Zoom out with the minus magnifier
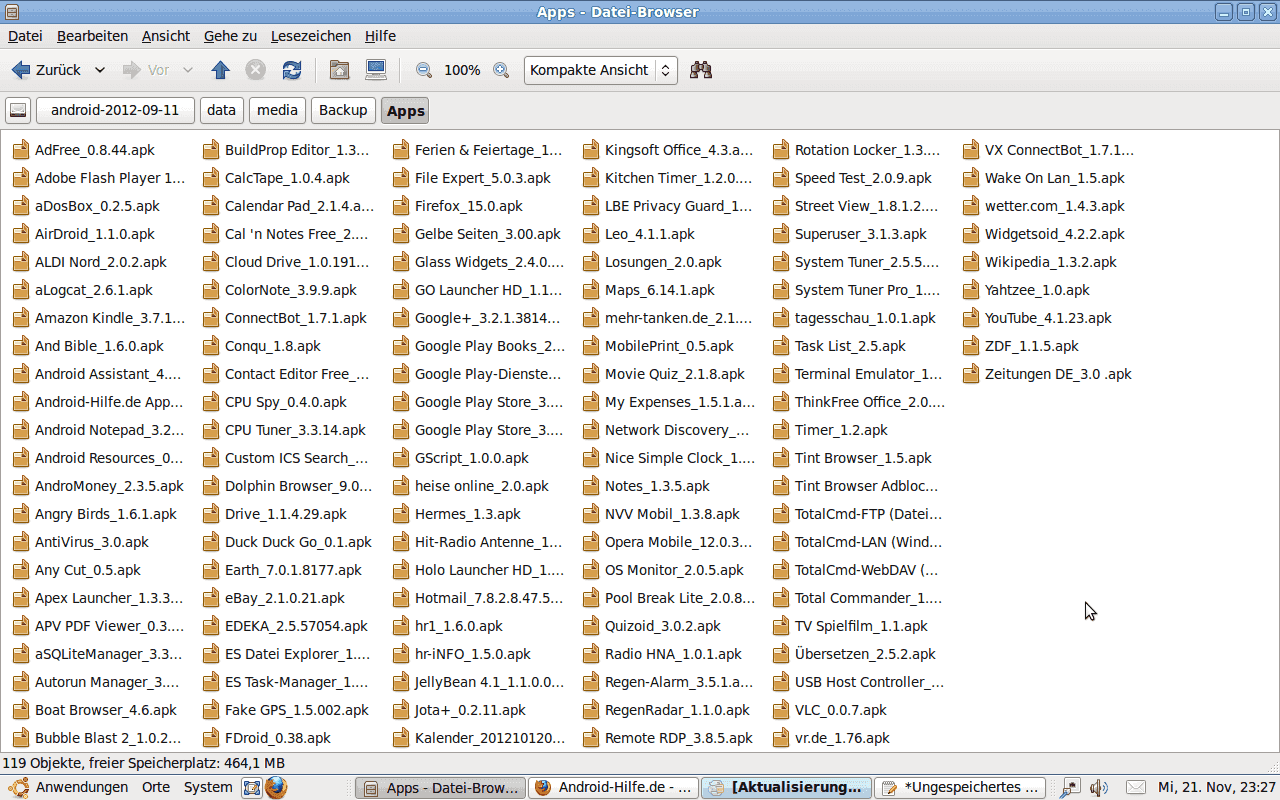1280x800 pixels. (424, 70)
